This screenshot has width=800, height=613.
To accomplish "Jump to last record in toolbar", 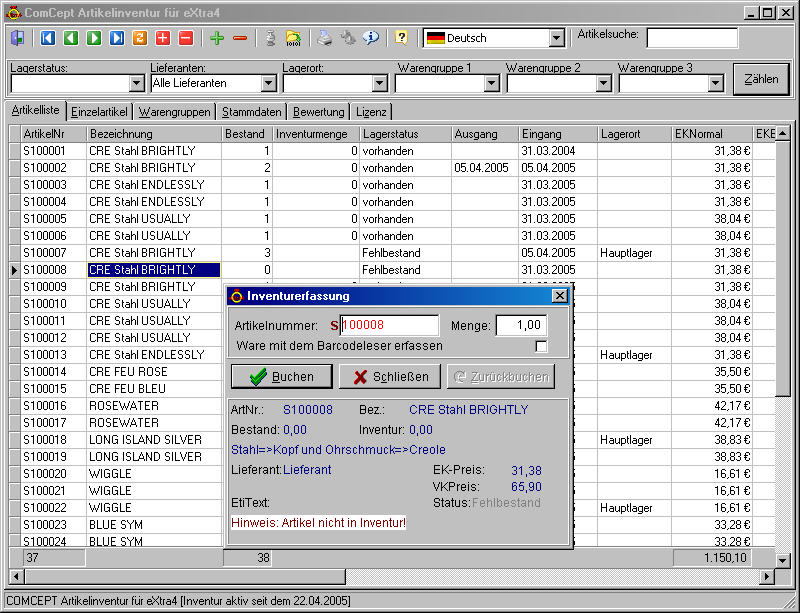I will point(117,38).
